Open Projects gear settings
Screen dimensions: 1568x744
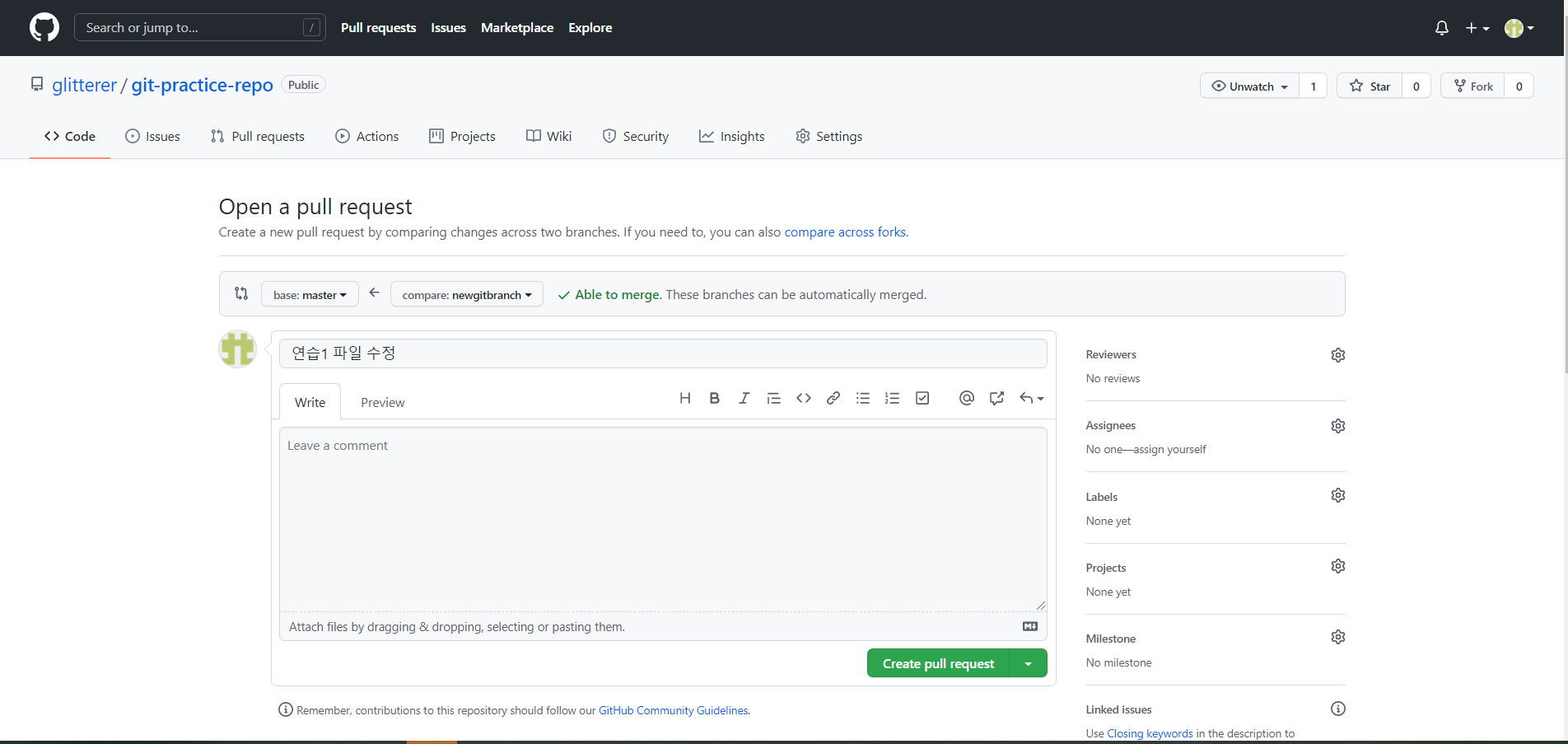1338,566
